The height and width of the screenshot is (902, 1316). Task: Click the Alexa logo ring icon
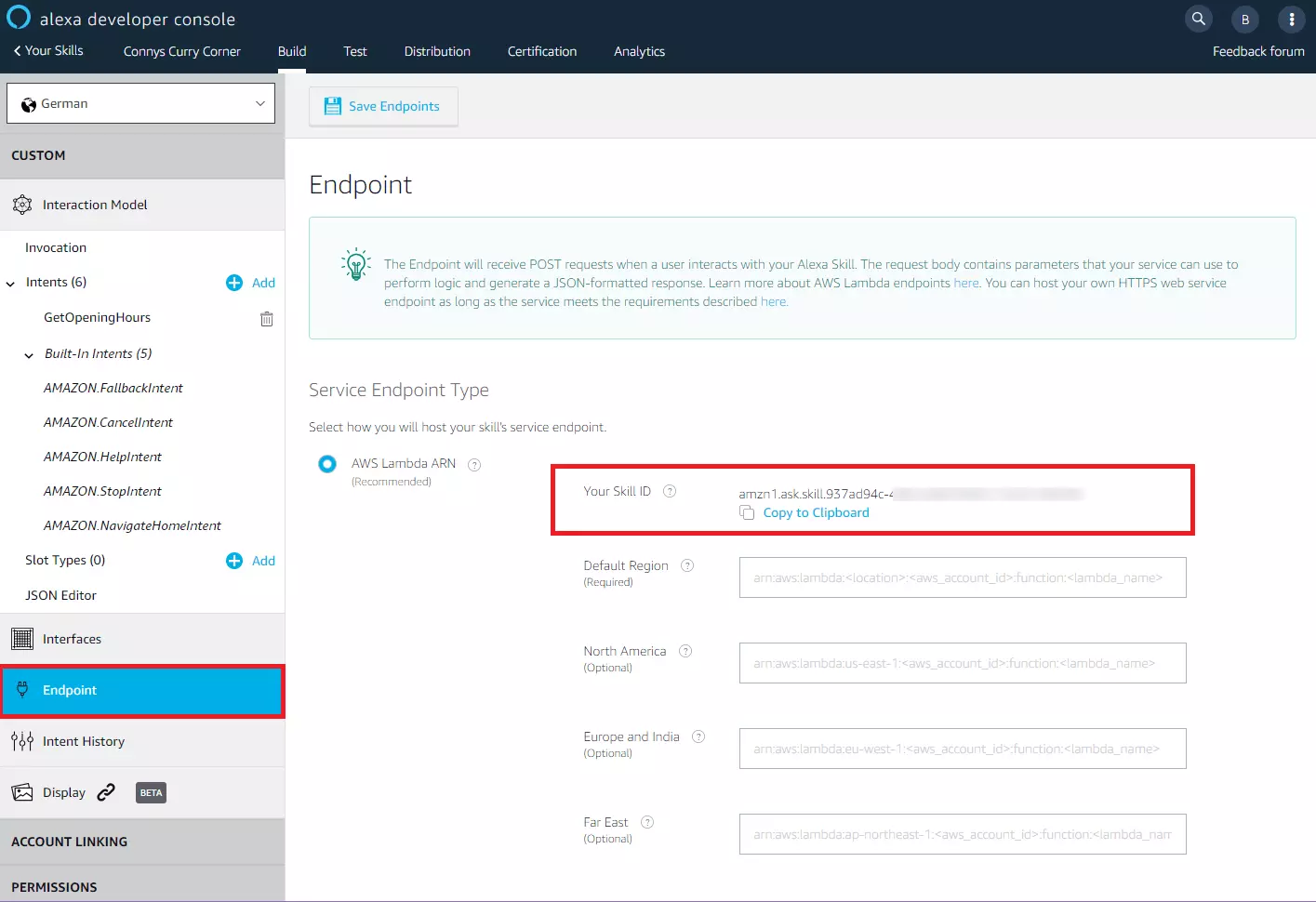click(x=19, y=18)
